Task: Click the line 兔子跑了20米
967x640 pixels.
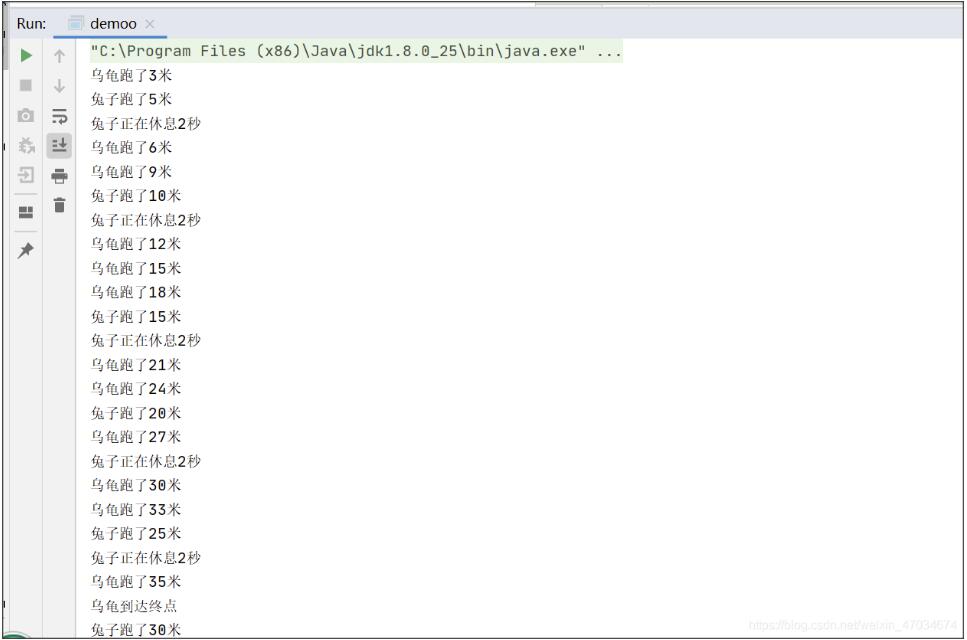Action: (x=136, y=413)
